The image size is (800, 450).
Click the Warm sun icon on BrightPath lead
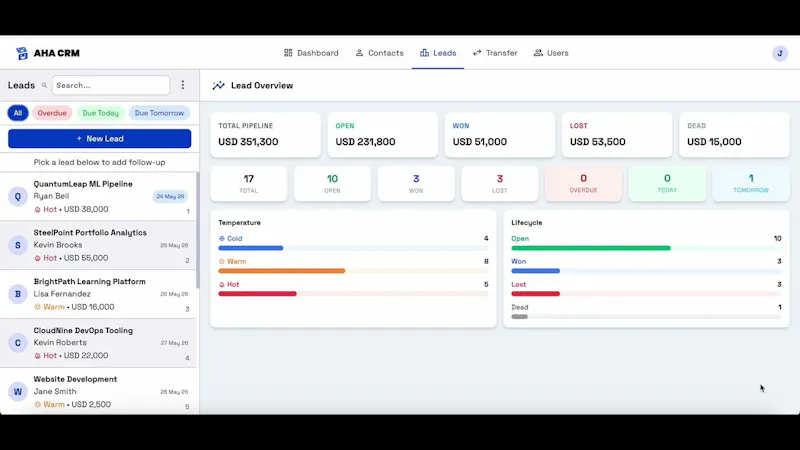(37, 307)
